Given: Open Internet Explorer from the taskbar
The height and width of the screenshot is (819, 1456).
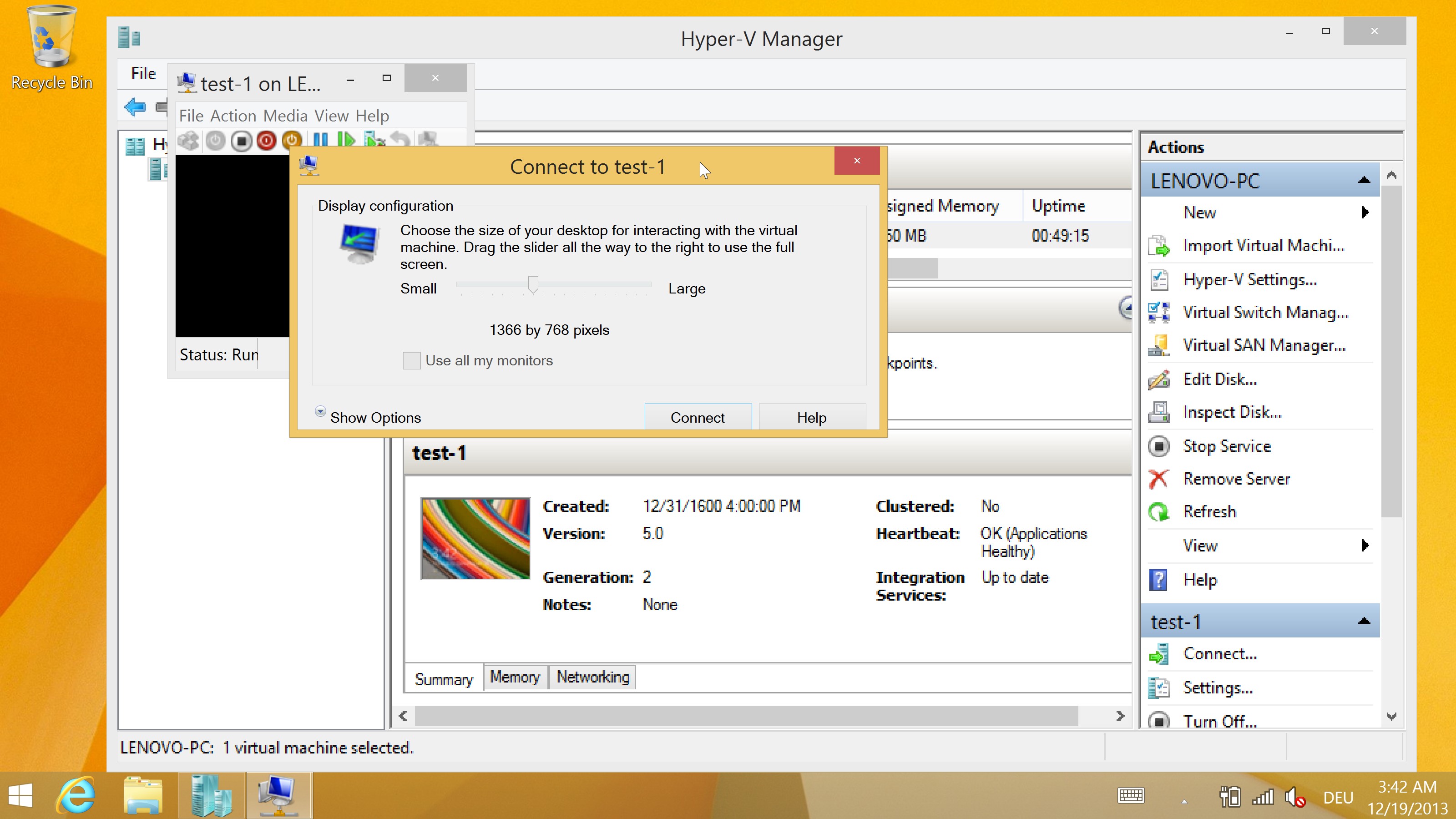Looking at the screenshot, I should click(76, 796).
